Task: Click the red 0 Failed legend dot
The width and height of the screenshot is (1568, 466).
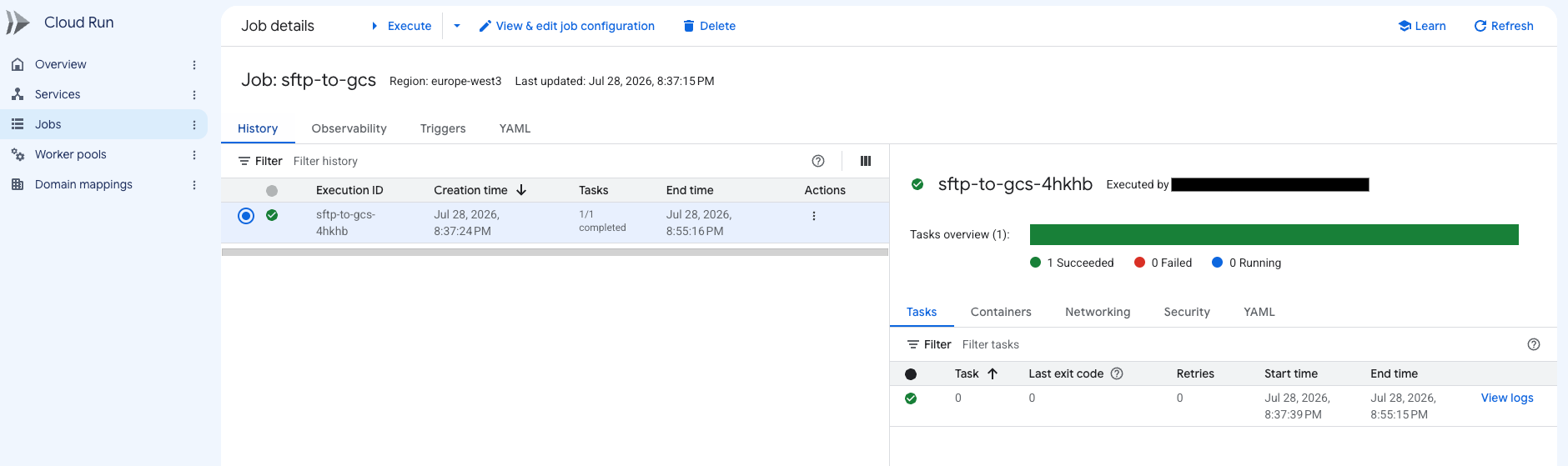Action: 1139,263
